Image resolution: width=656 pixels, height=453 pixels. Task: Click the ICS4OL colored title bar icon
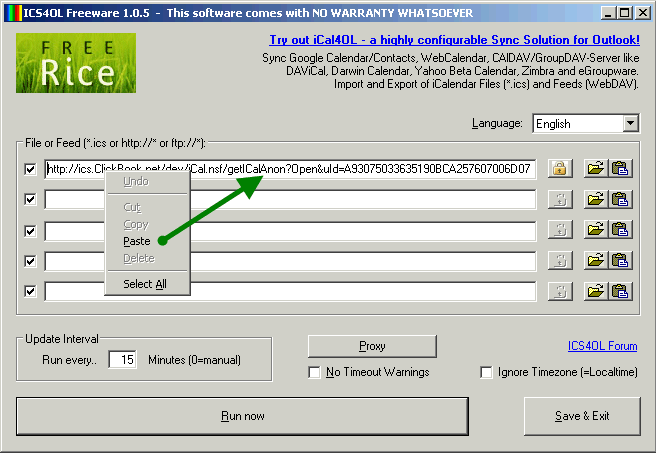tap(13, 13)
